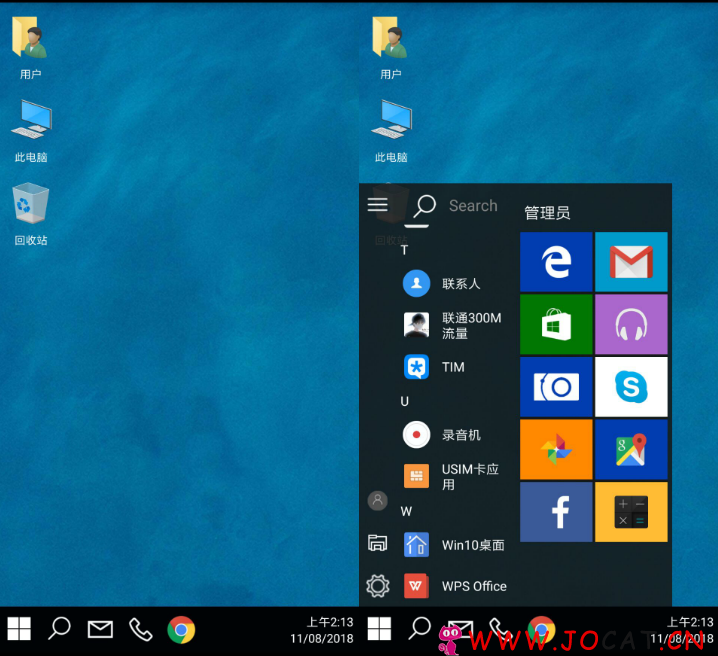Open the Gmail tile
Viewport: 718px width, 656px height.
click(631, 262)
